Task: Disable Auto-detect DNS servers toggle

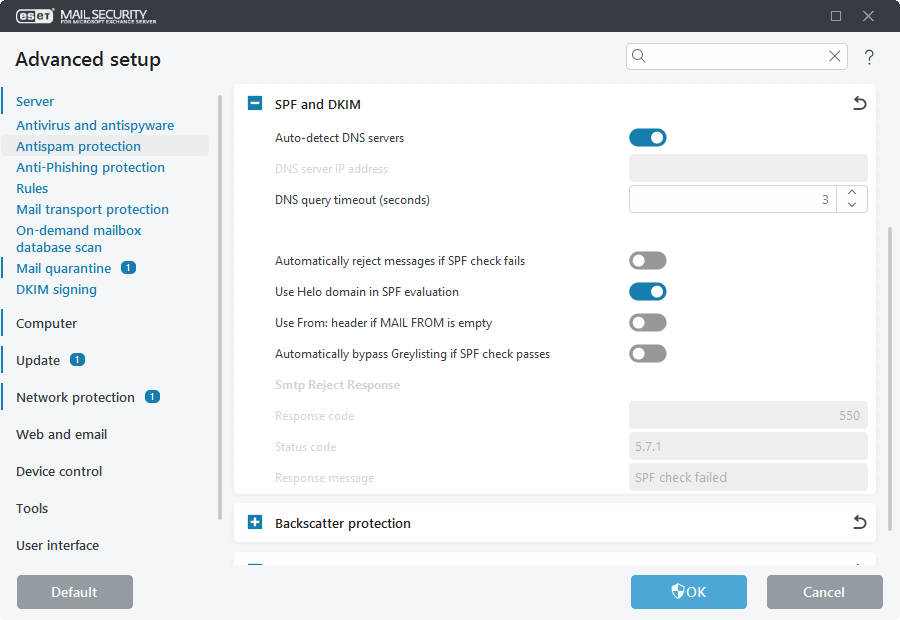Action: click(x=647, y=138)
